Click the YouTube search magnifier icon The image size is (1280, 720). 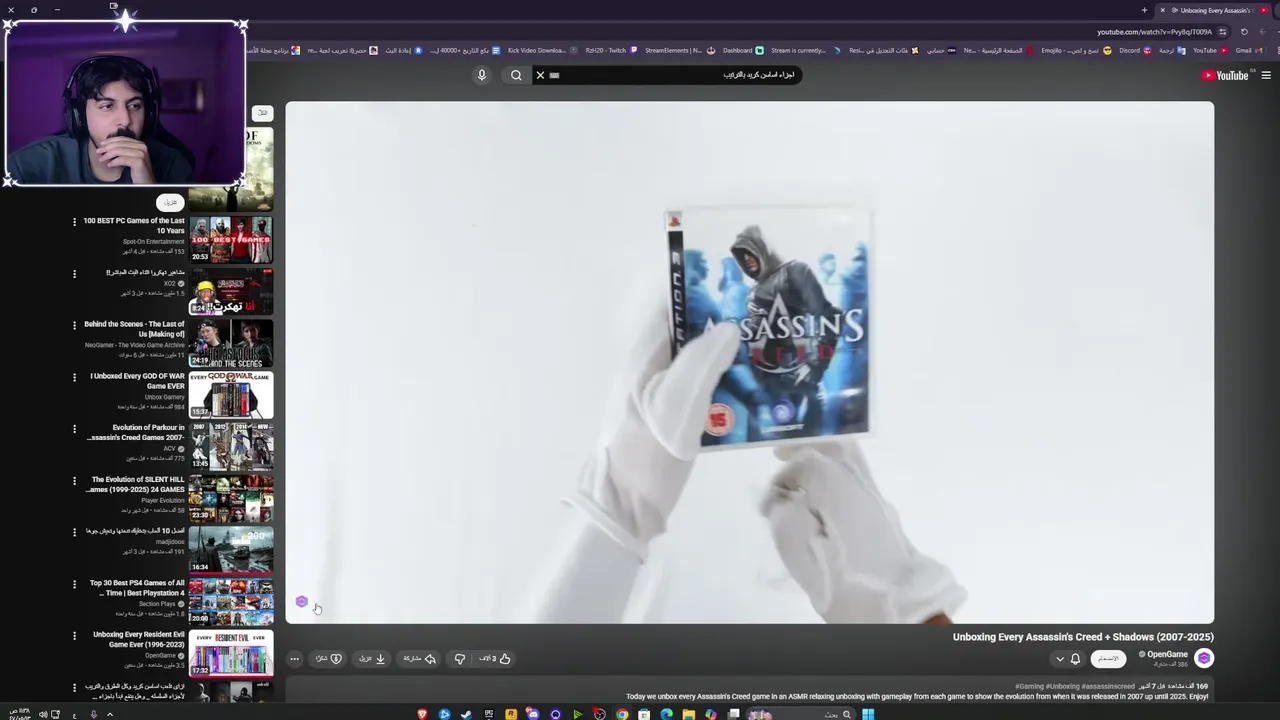516,75
